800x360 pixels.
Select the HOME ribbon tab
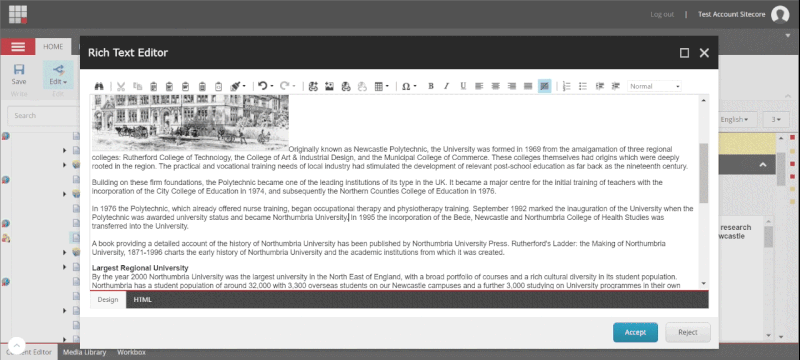tap(53, 46)
